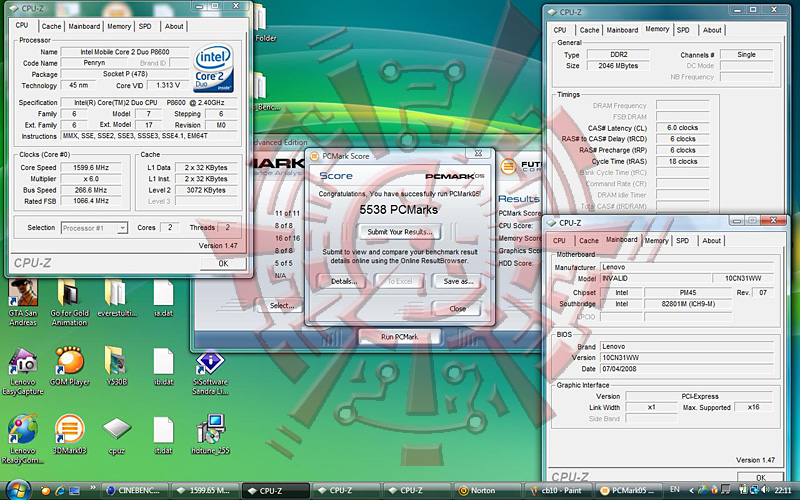
Task: Launch Lenovo EasyCapture from the desktop
Action: pos(23,371)
